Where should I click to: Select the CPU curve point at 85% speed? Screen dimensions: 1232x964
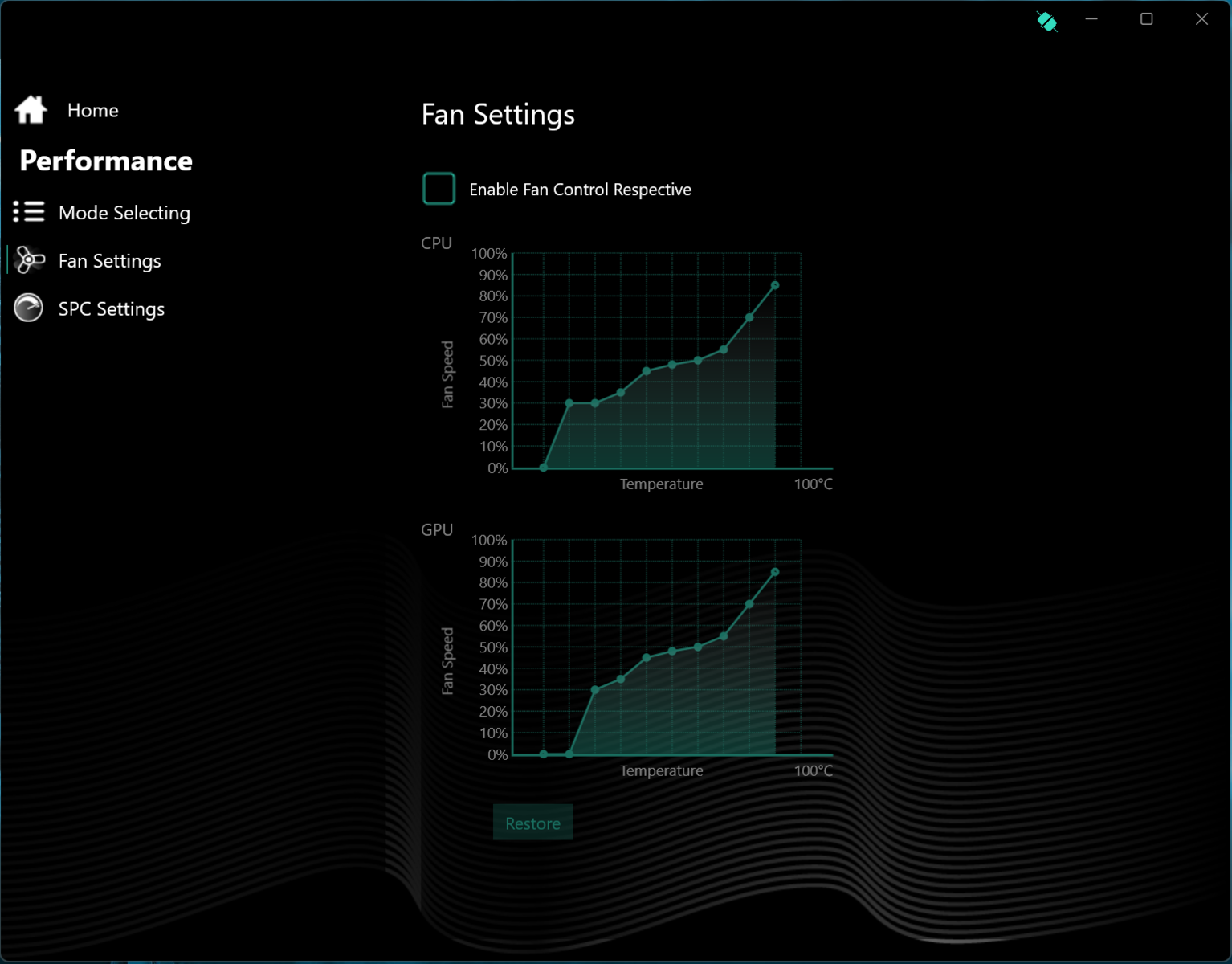[775, 285]
